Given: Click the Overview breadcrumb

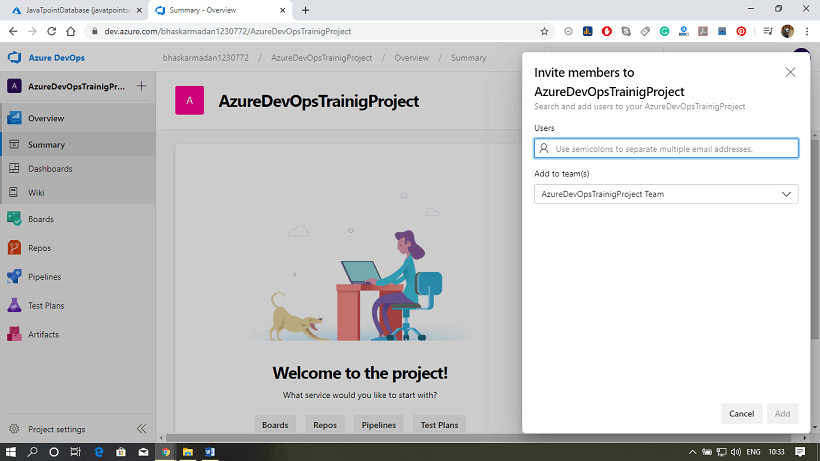Looking at the screenshot, I should (412, 57).
